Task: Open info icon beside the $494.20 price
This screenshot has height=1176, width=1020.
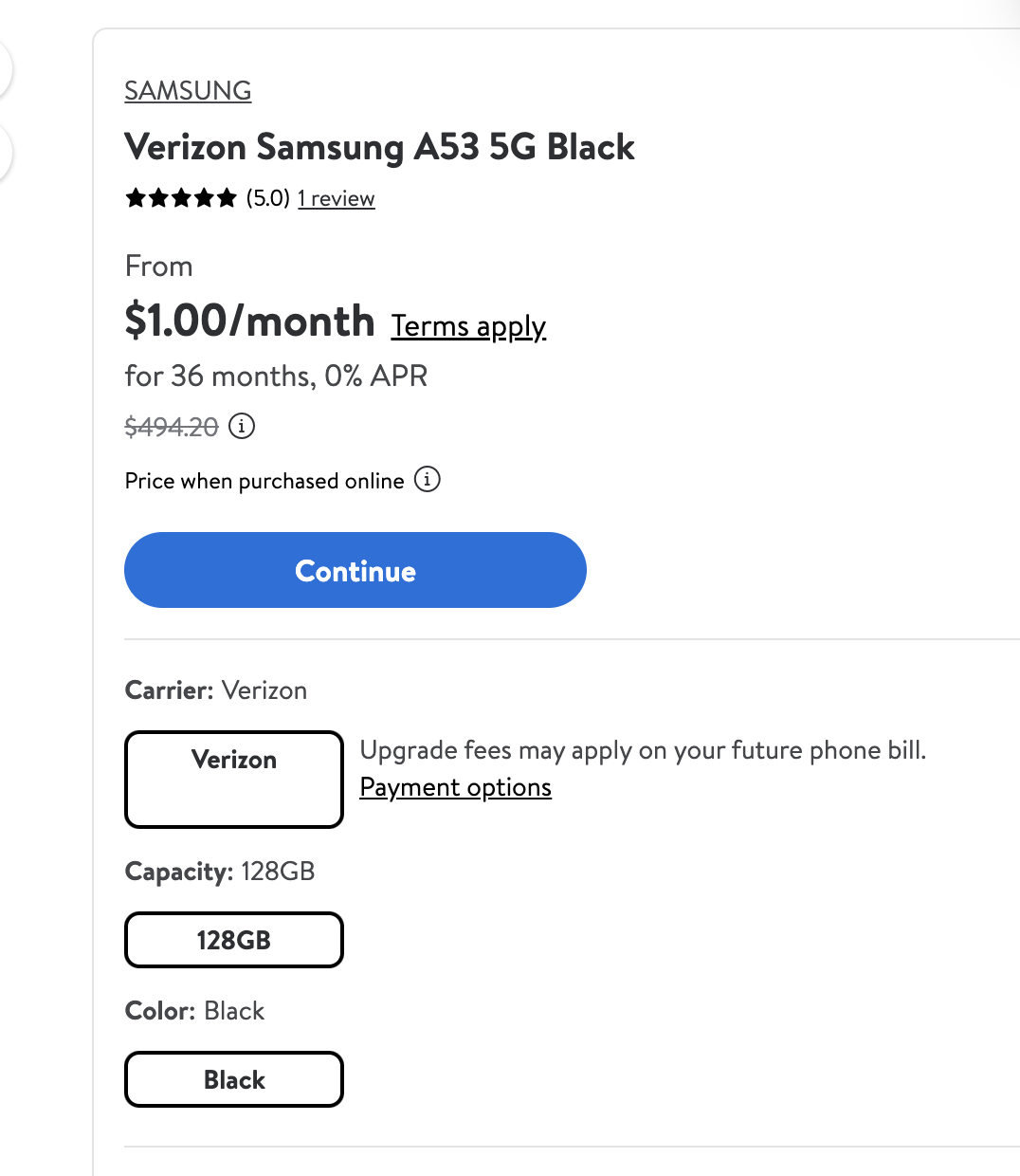Action: [242, 426]
